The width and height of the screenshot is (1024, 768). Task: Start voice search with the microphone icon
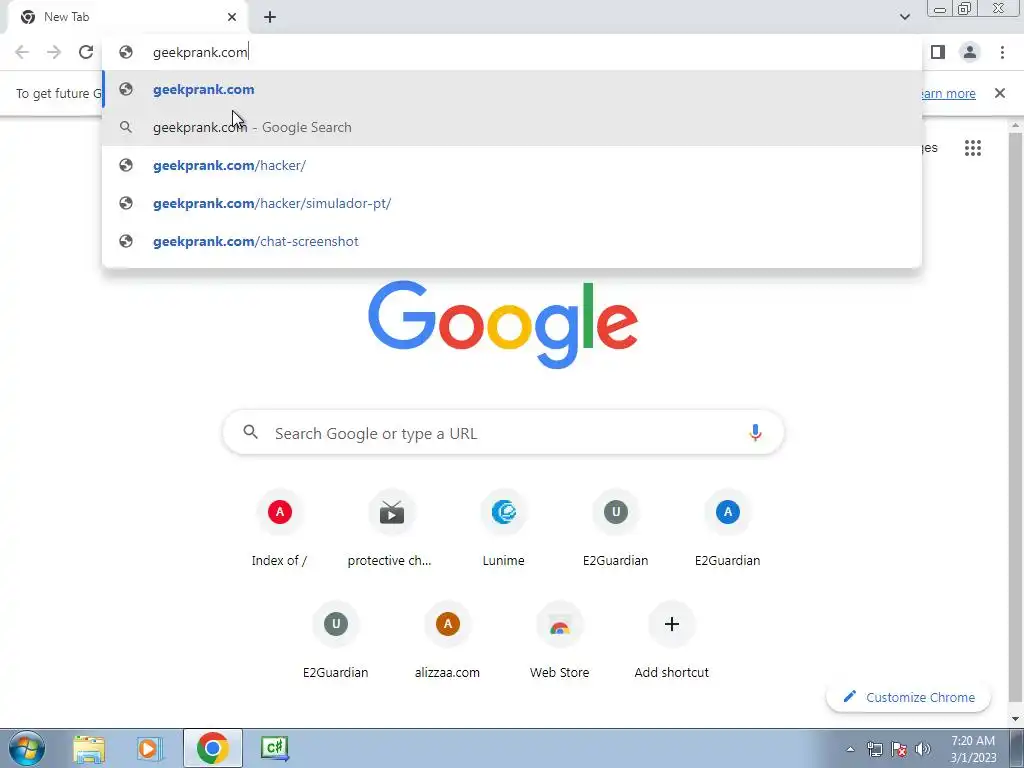755,432
